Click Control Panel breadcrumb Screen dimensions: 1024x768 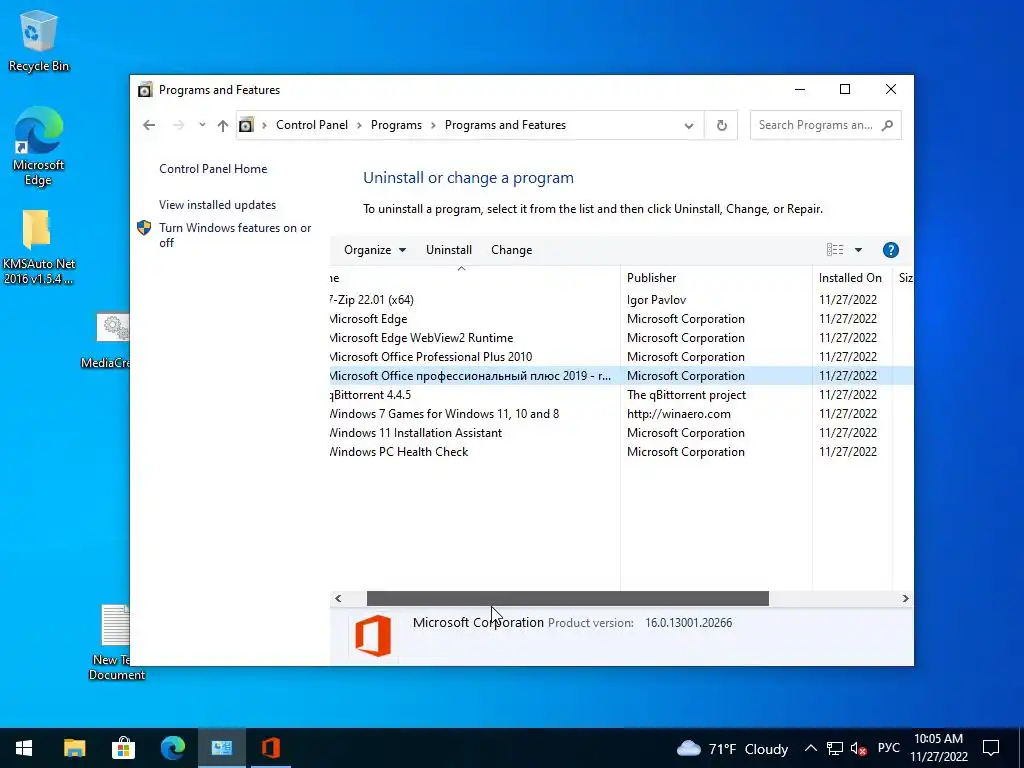coord(312,125)
